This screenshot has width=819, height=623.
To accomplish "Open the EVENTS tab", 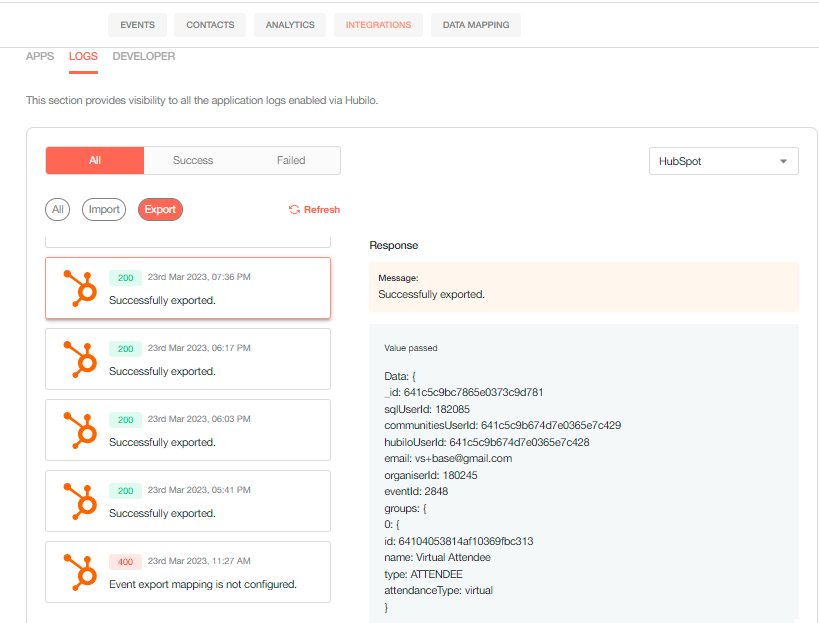I will click(x=137, y=25).
